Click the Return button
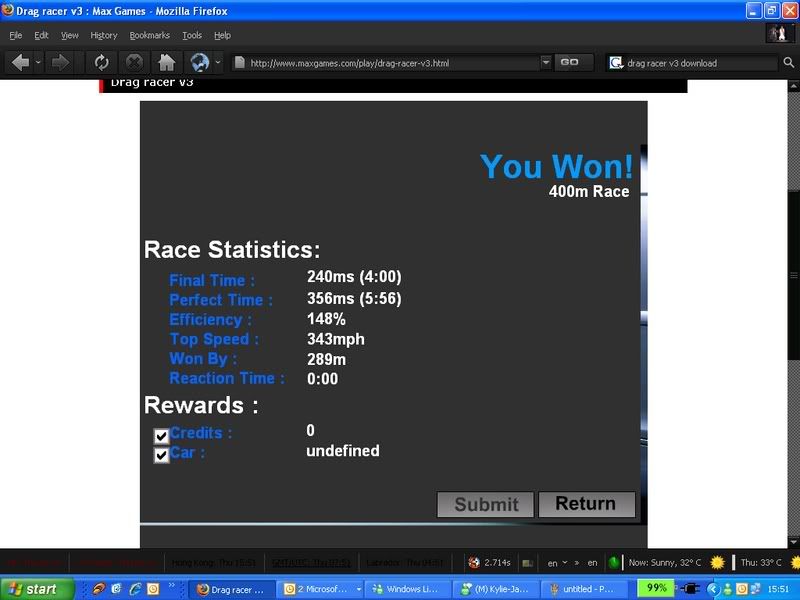The width and height of the screenshot is (800, 600). pyautogui.click(x=586, y=504)
